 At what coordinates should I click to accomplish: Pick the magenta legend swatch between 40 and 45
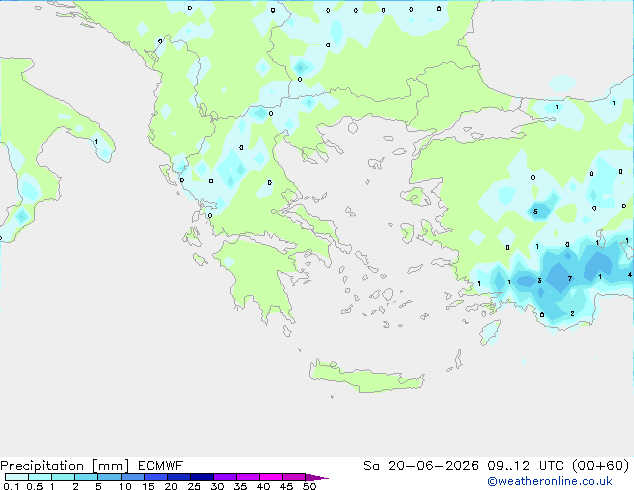(271, 477)
